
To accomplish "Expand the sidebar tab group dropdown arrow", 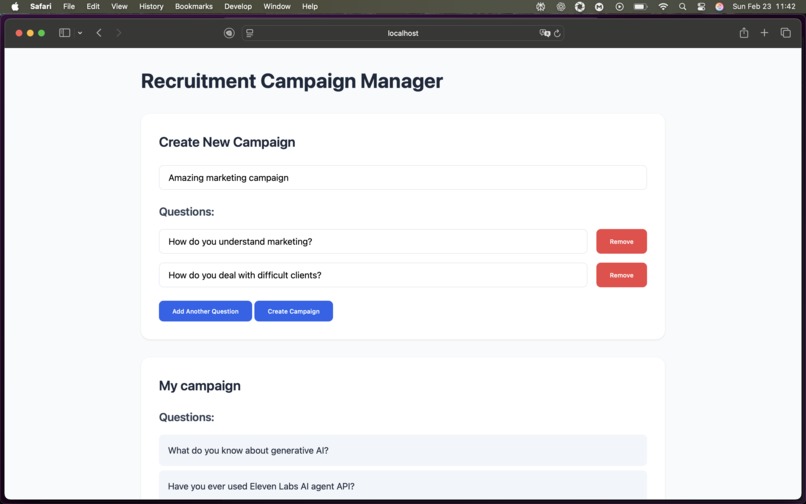I will [80, 33].
